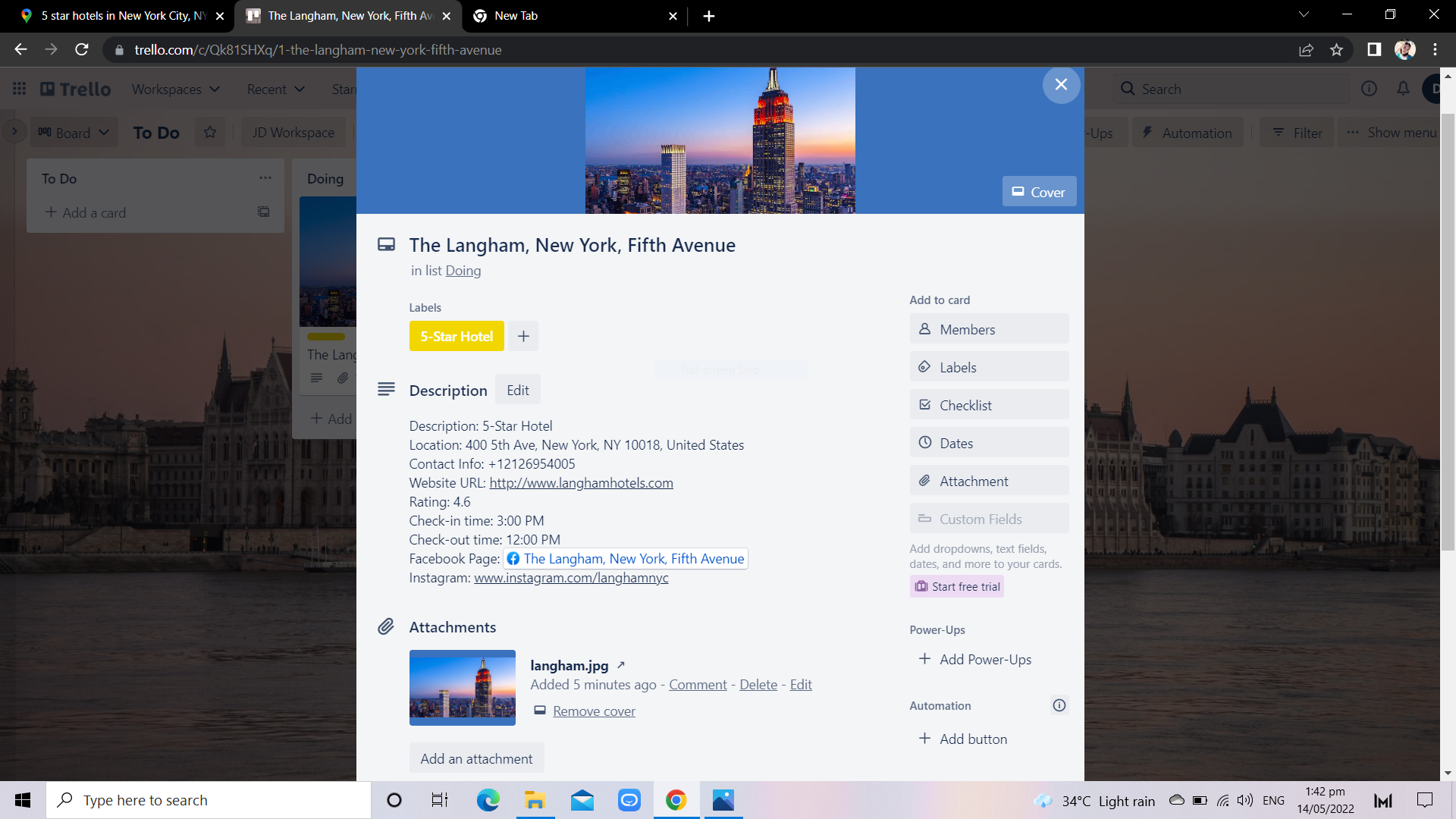Close the Langham Trello browser tab
Image resolution: width=1456 pixels, height=819 pixels.
(446, 16)
